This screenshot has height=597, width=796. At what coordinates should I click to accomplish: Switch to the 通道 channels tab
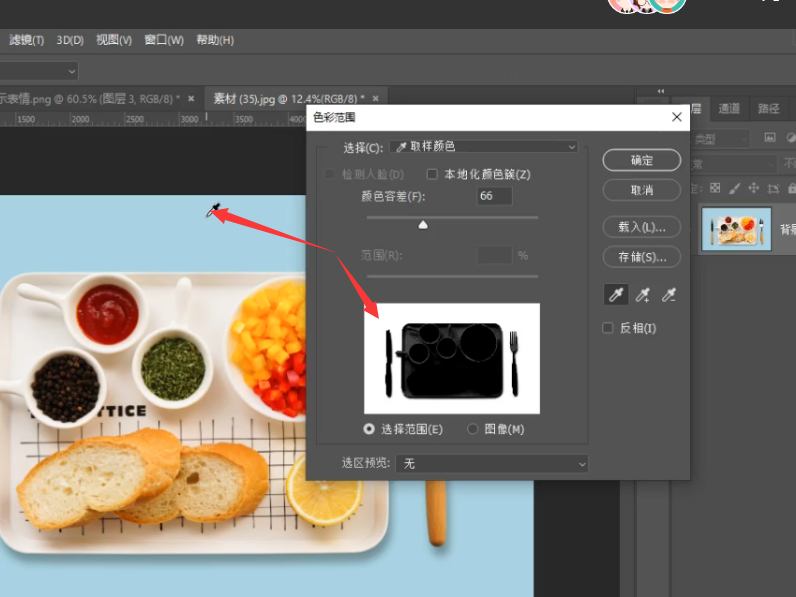point(729,108)
